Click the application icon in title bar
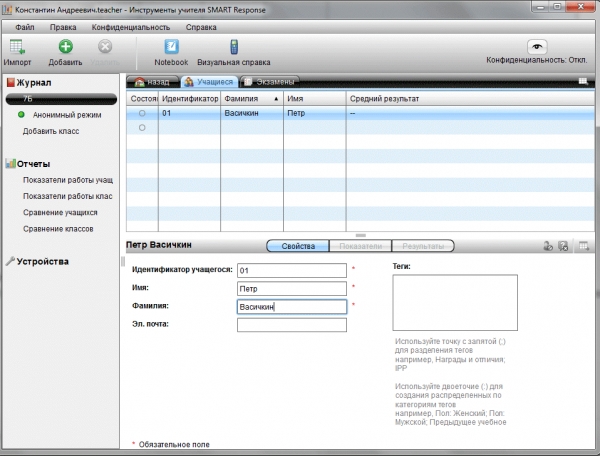 click(7, 10)
